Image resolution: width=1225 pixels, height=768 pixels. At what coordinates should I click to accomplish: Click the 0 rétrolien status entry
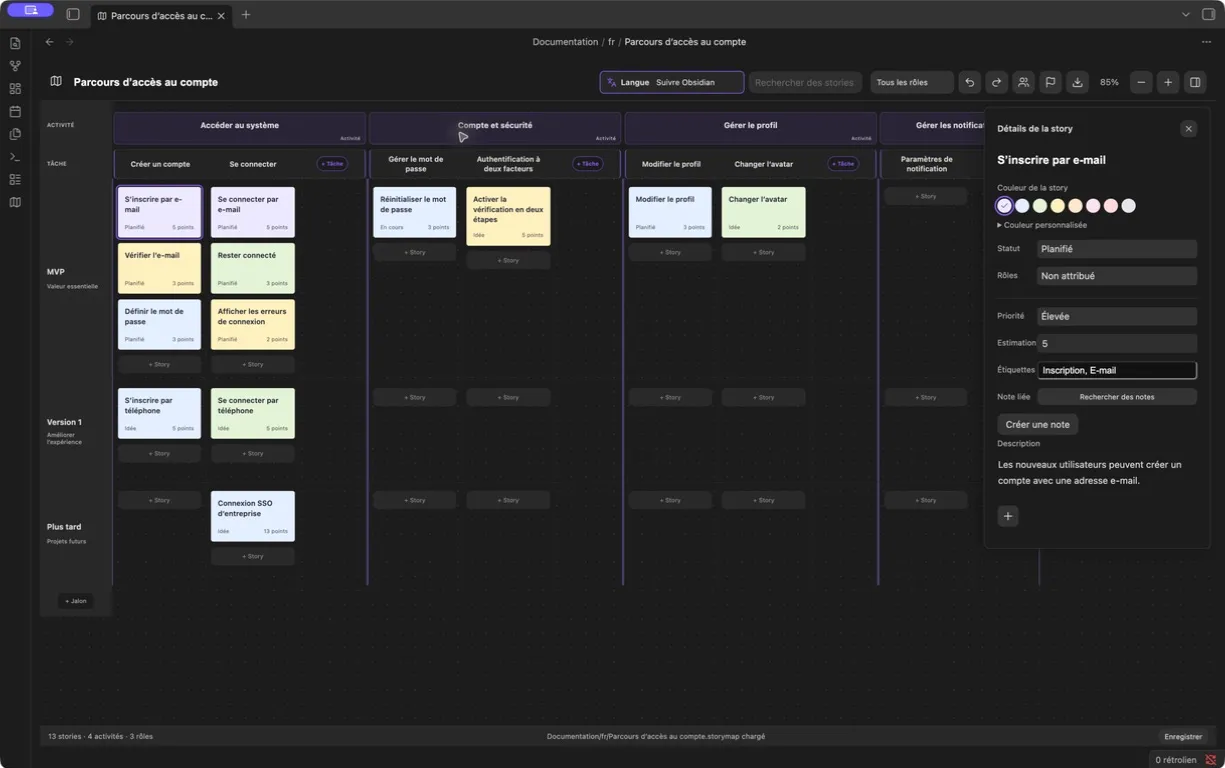[x=1176, y=760]
